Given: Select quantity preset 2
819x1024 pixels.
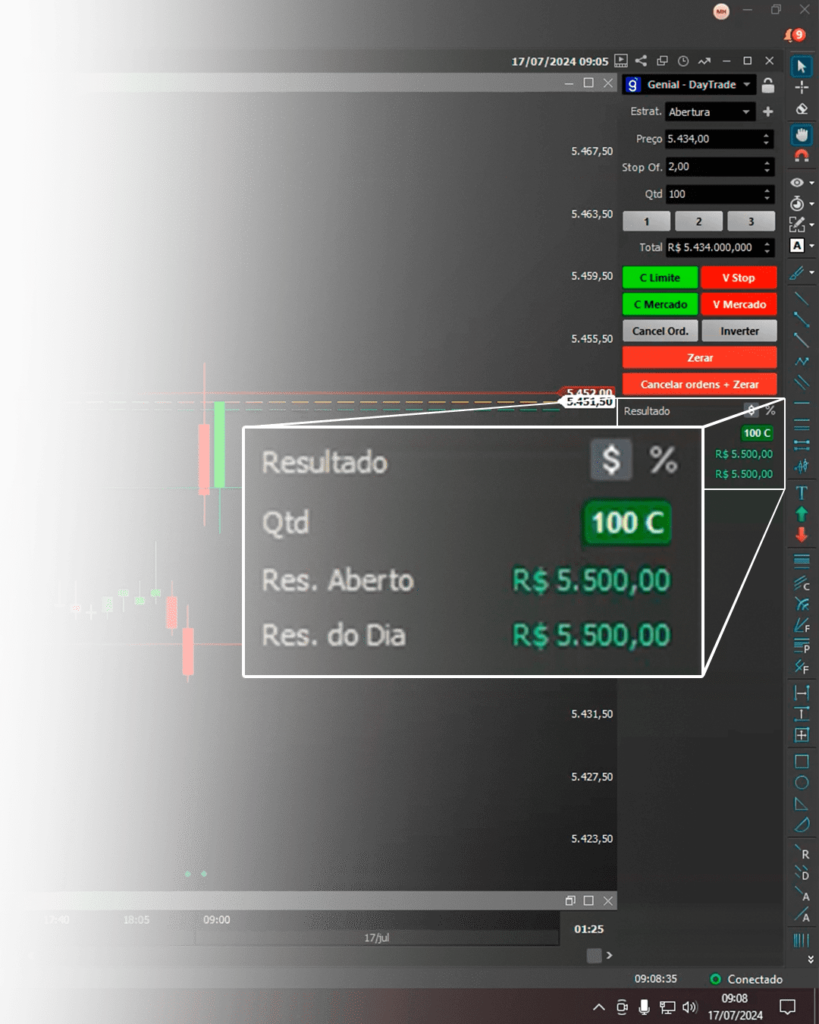Looking at the screenshot, I should [699, 222].
